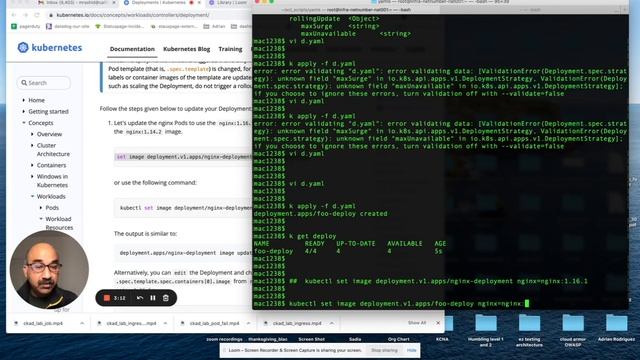Stop the Loom recording with the red square
This screenshot has width=640, height=360.
[x=107, y=298]
